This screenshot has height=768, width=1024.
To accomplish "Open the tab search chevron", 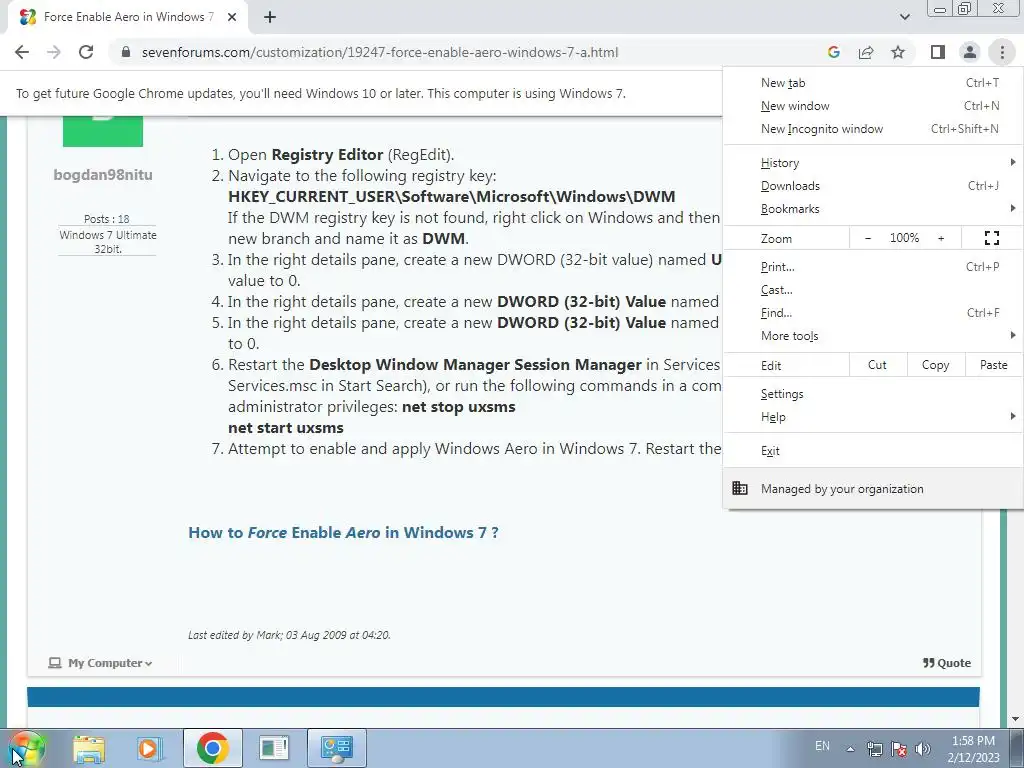I will click(x=904, y=17).
